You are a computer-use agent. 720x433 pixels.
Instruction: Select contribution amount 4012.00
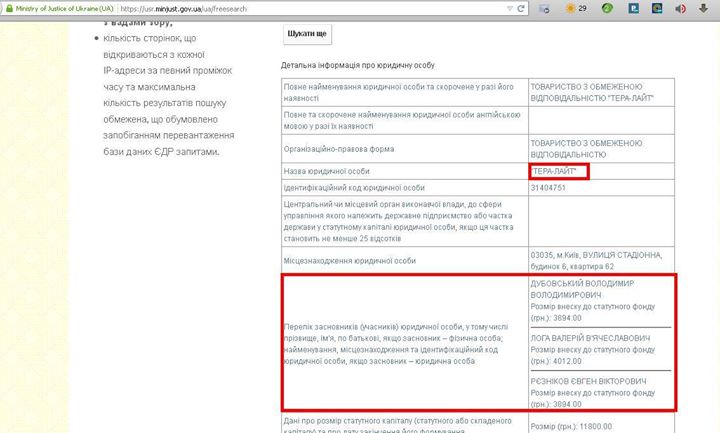(x=567, y=361)
